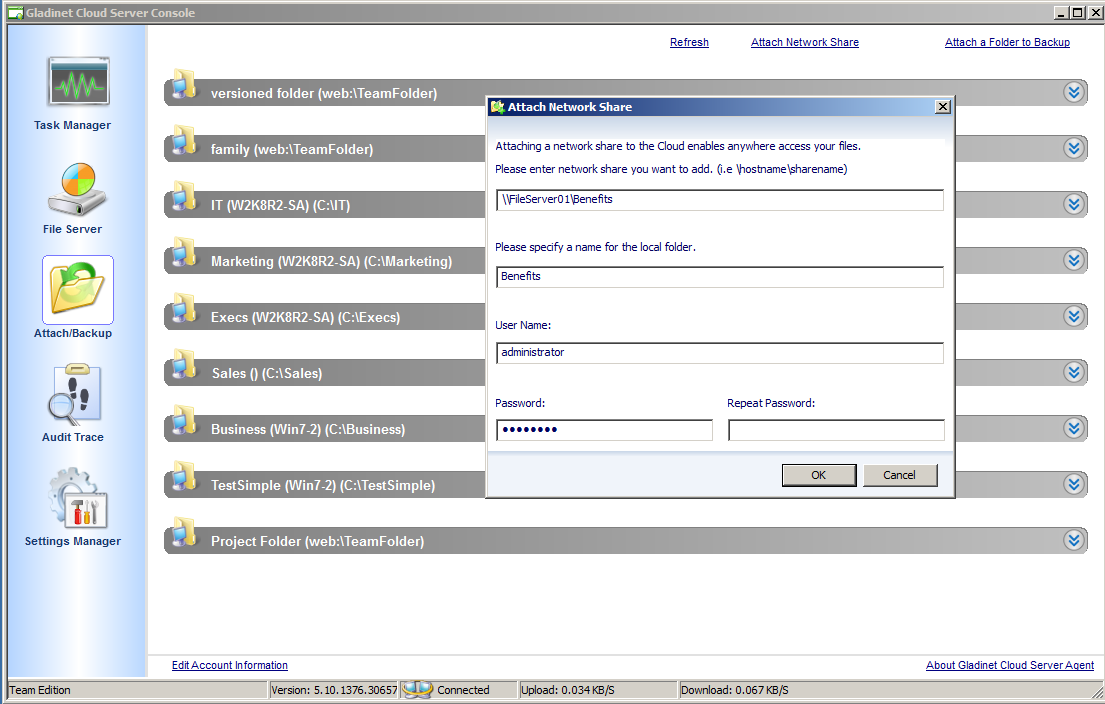
Task: Click the versioned folder row icon
Action: pyautogui.click(x=184, y=84)
